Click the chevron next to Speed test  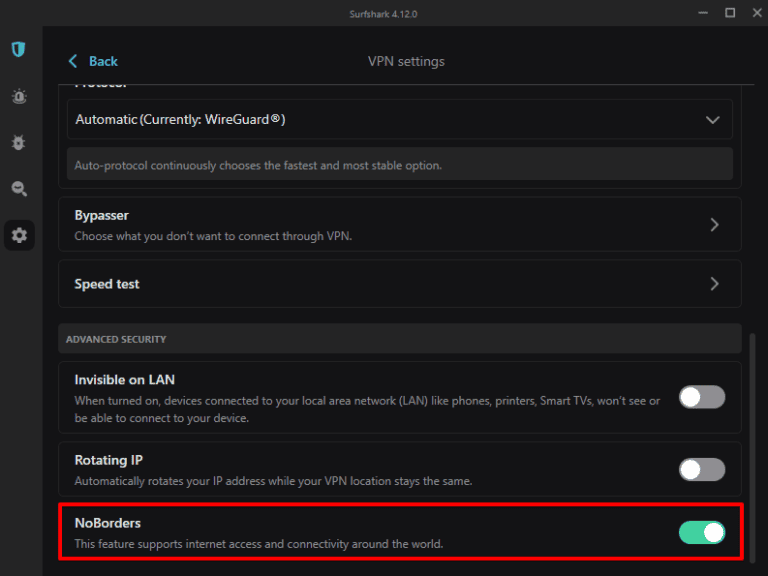click(715, 284)
